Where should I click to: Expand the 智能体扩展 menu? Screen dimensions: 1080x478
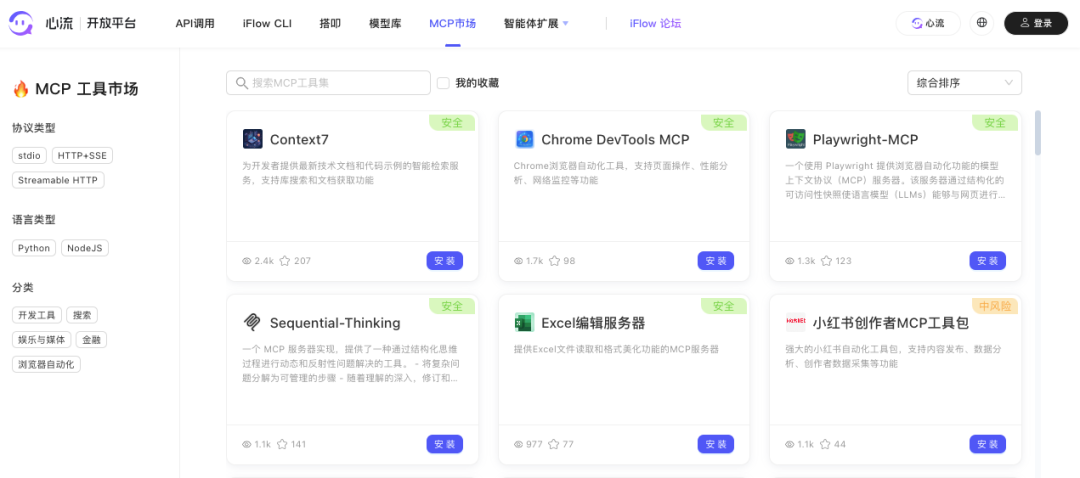536,23
